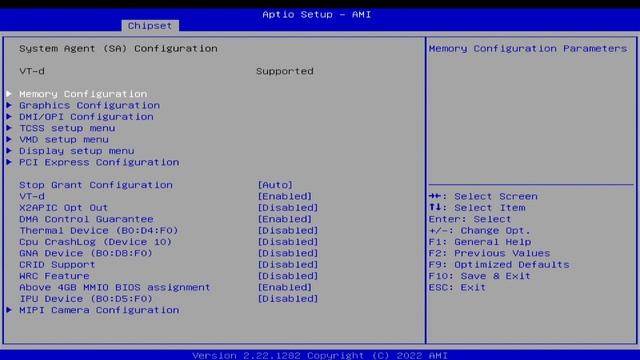Image resolution: width=640 pixels, height=360 pixels.
Task: Select Cpu CrashLog (Device 10) label
Action: [96, 242]
